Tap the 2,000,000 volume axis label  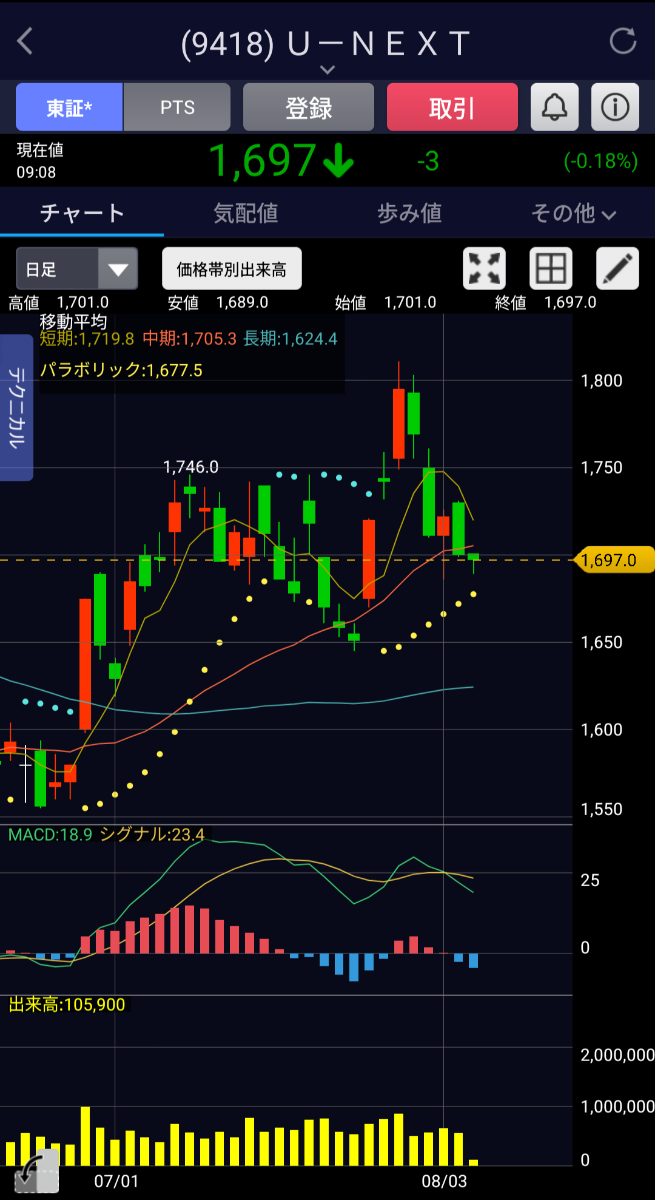click(x=618, y=1055)
